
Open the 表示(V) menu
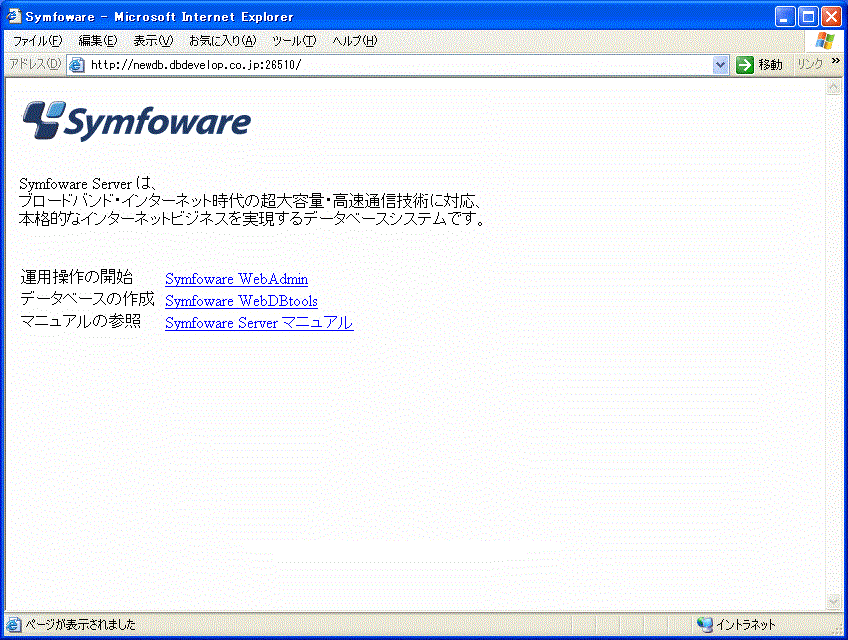(153, 41)
